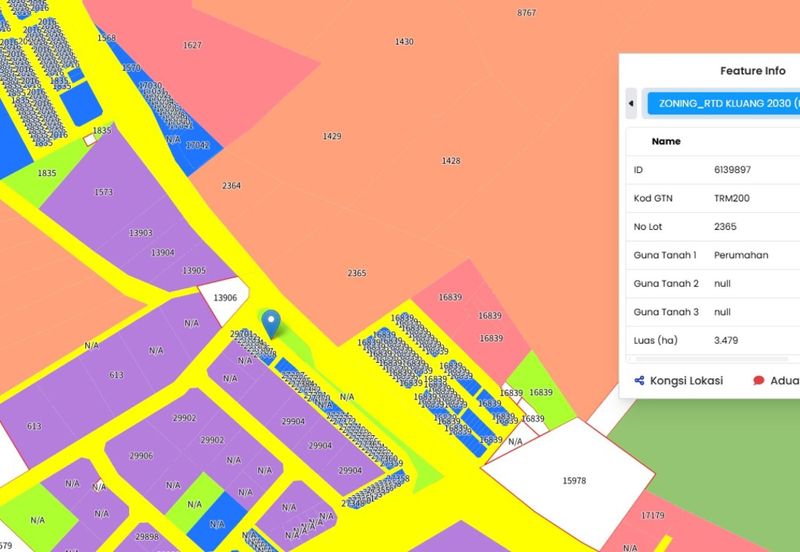Click the purple parcel labeled 29906
800x552 pixels.
[141, 456]
